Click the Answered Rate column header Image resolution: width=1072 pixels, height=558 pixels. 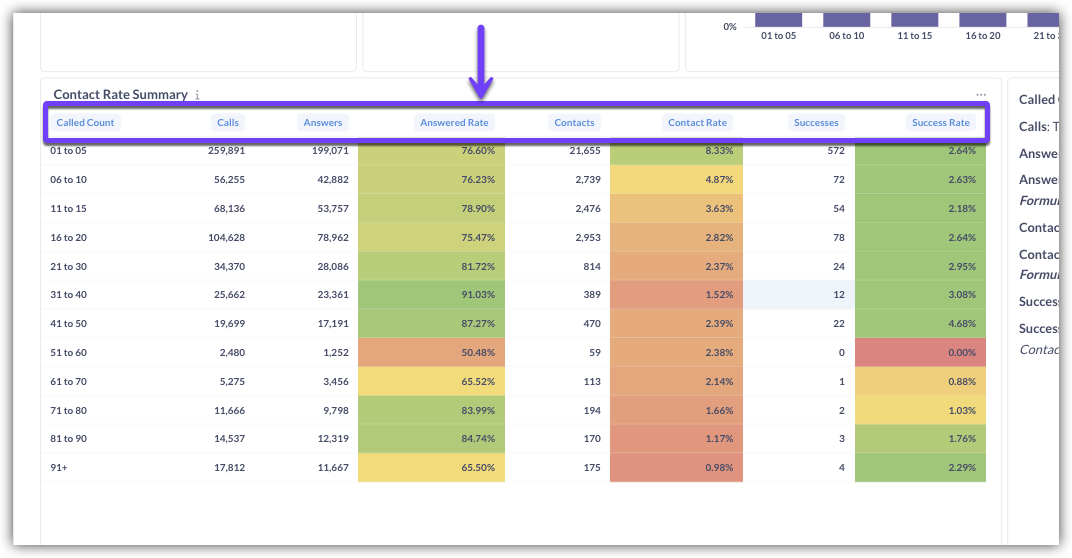(x=454, y=122)
